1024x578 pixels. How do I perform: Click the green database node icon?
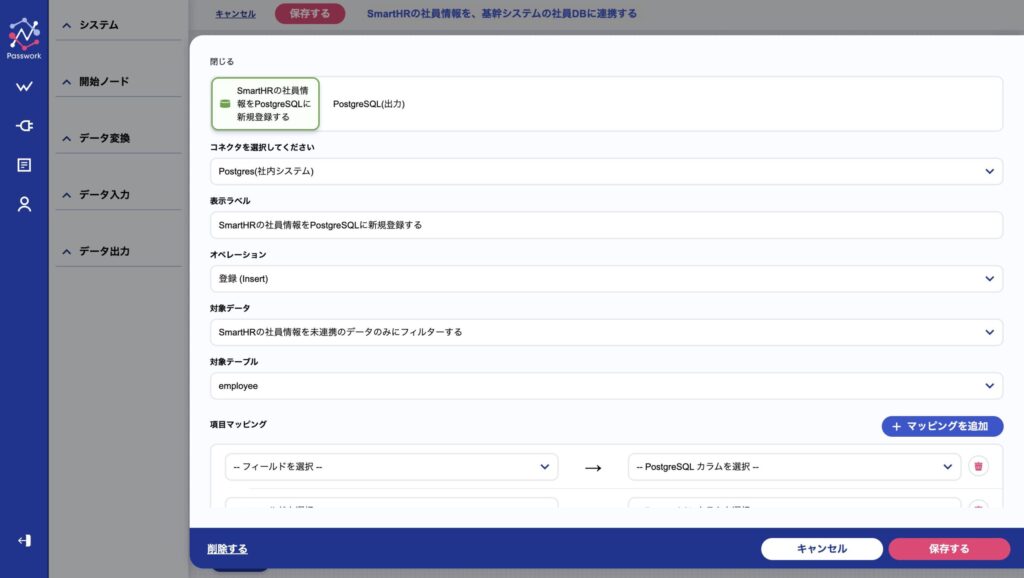coord(225,104)
